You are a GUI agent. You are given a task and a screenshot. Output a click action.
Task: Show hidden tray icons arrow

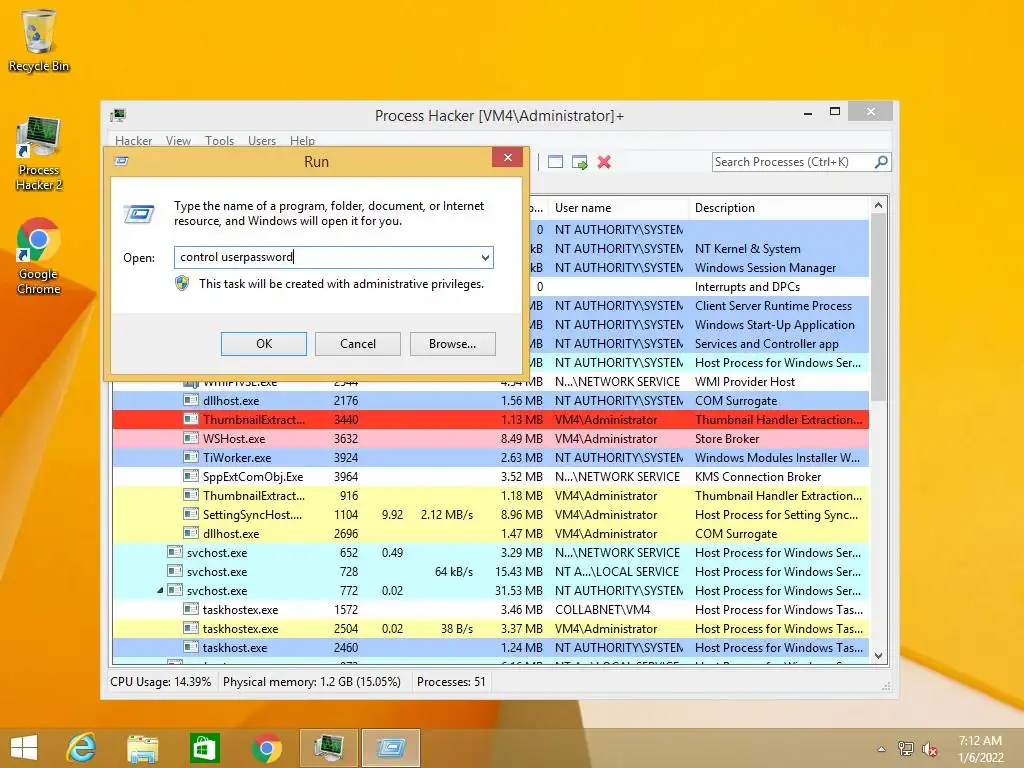tap(882, 749)
